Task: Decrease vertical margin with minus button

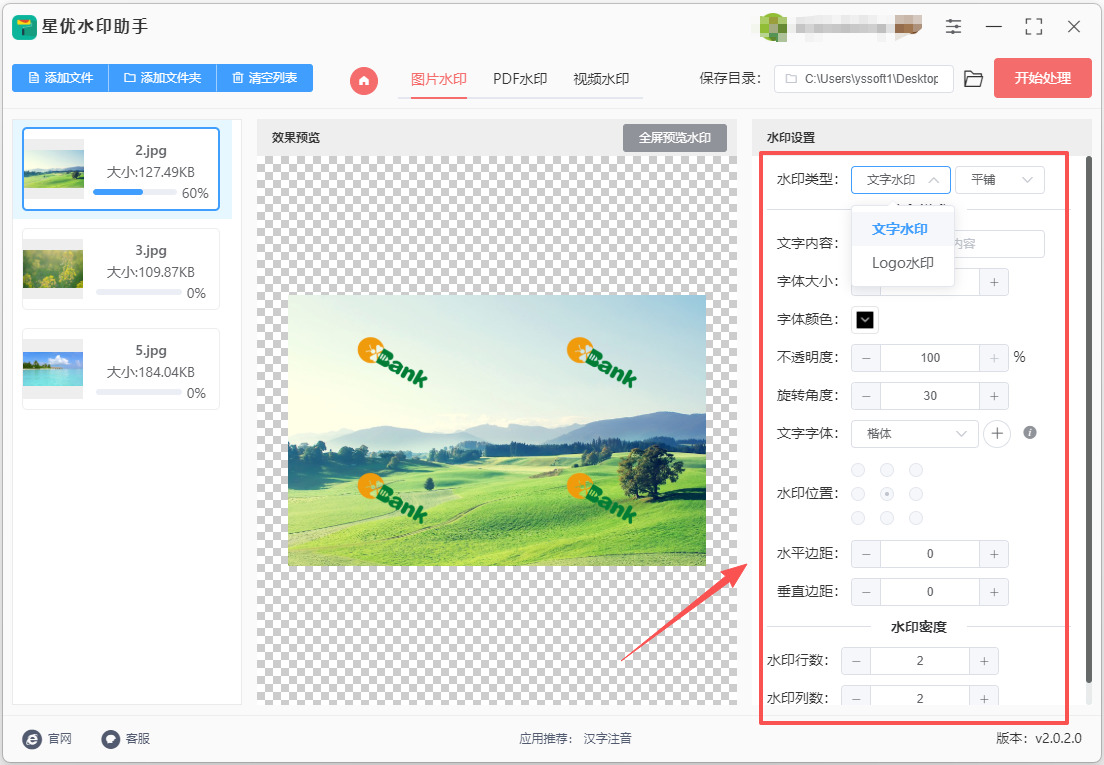Action: 866,592
